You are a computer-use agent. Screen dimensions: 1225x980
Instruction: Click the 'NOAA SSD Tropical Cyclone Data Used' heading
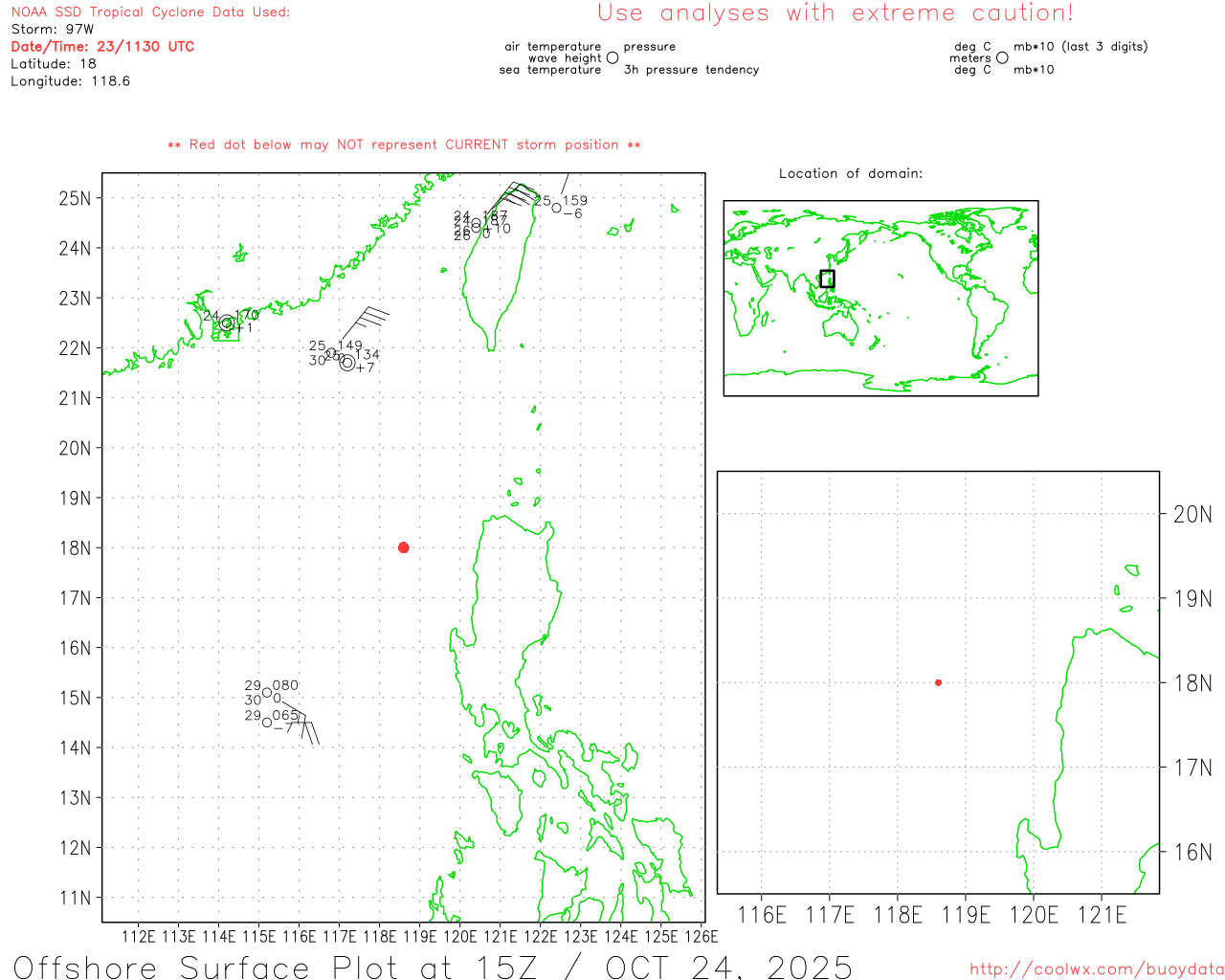[150, 12]
